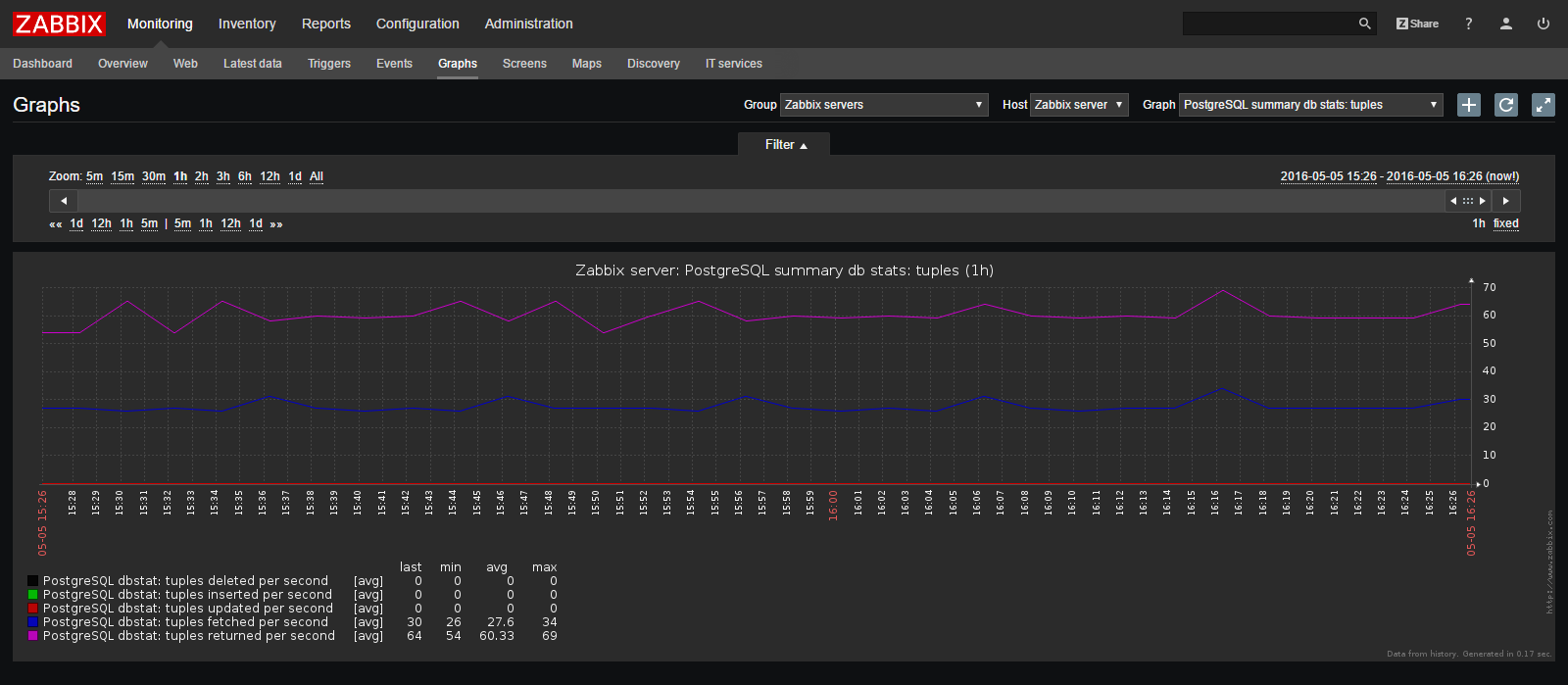Screen dimensions: 1568x685
Task: Set zoom to 3h
Action: [x=223, y=176]
